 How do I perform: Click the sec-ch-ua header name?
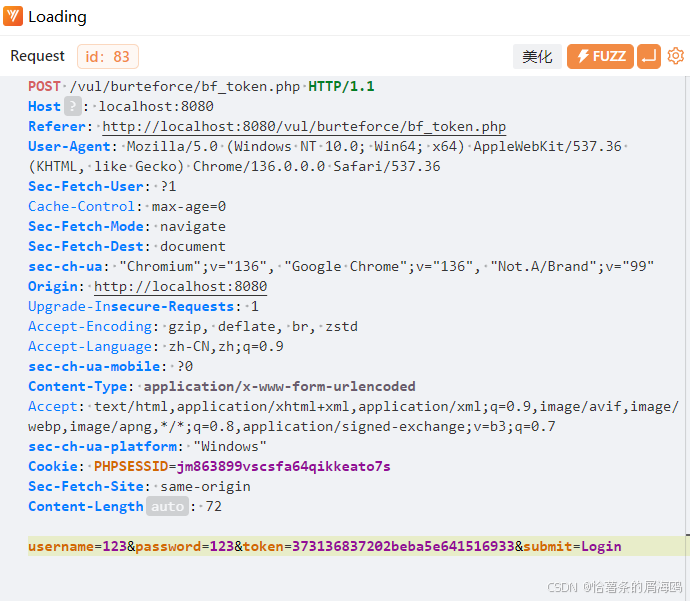(x=65, y=267)
